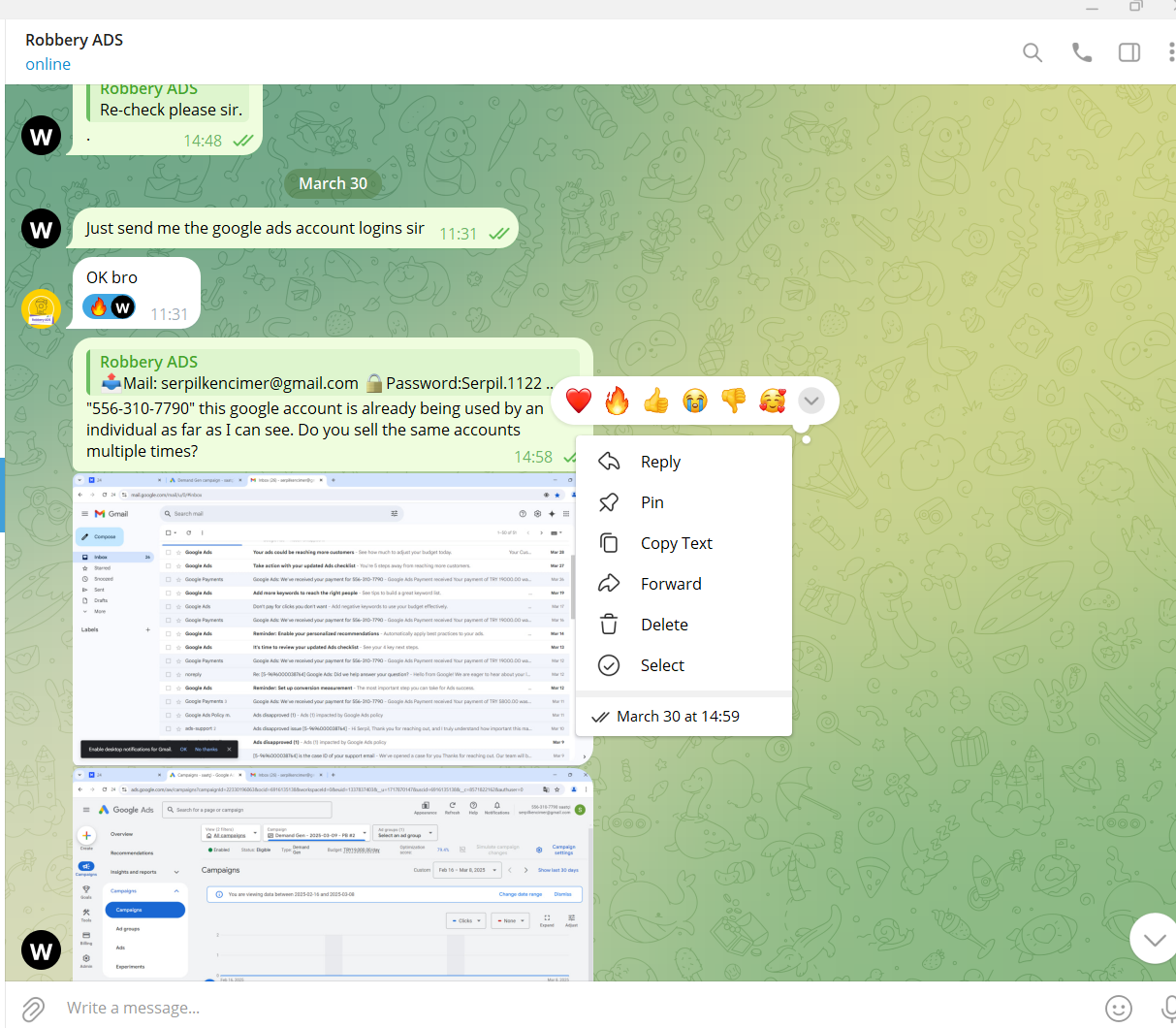Click the pin icon in context menu
1176x1028 pixels.
(x=609, y=502)
